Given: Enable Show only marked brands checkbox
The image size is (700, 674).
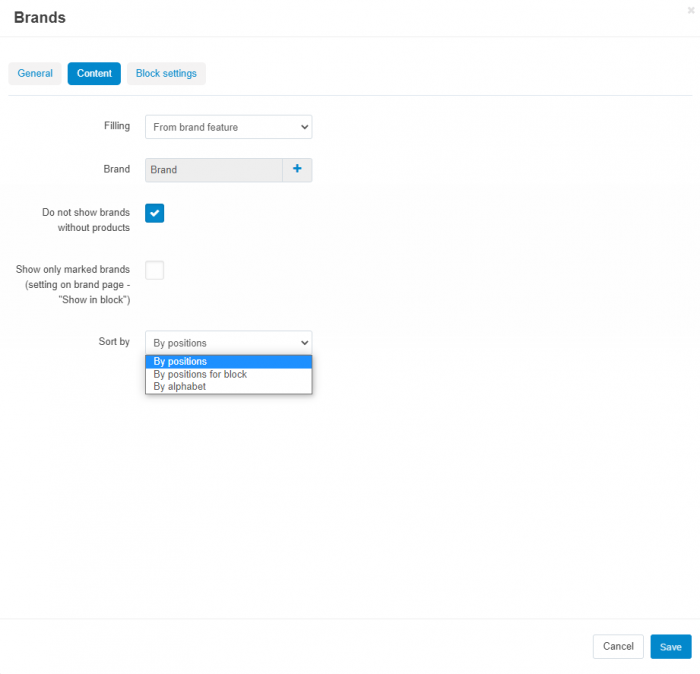Looking at the screenshot, I should click(154, 270).
